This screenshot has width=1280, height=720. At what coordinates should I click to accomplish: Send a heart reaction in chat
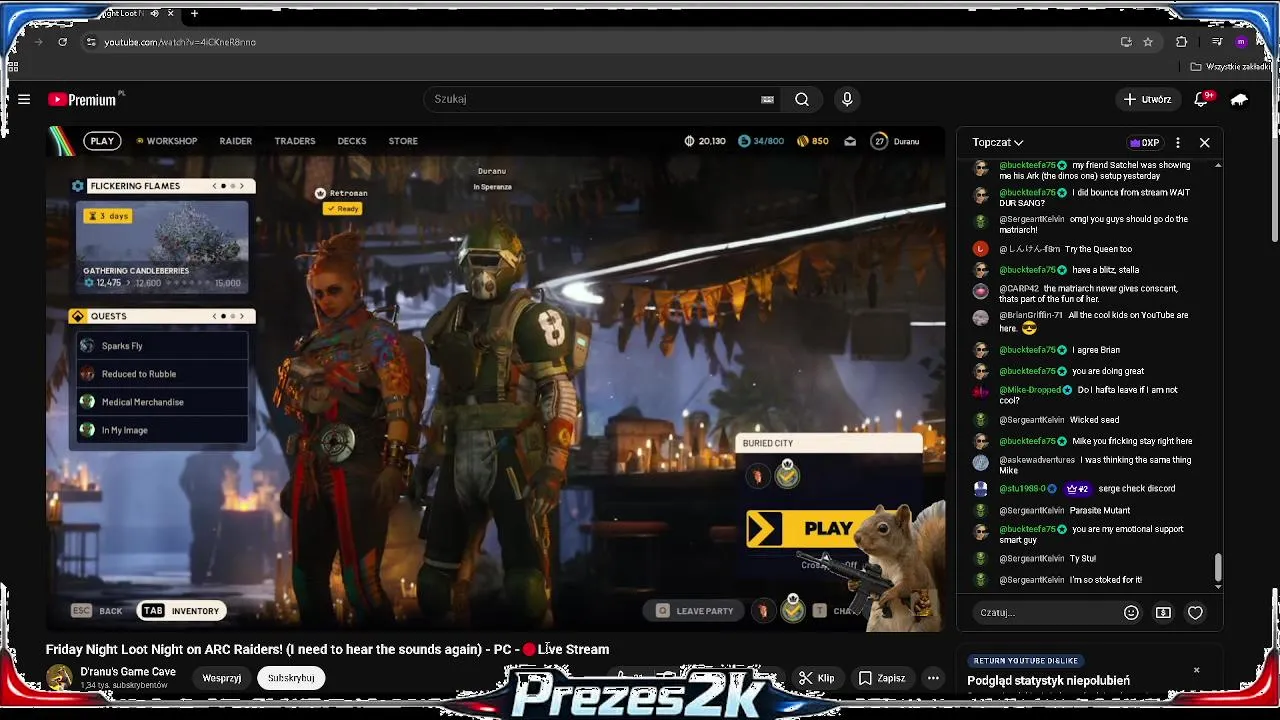tap(1195, 613)
